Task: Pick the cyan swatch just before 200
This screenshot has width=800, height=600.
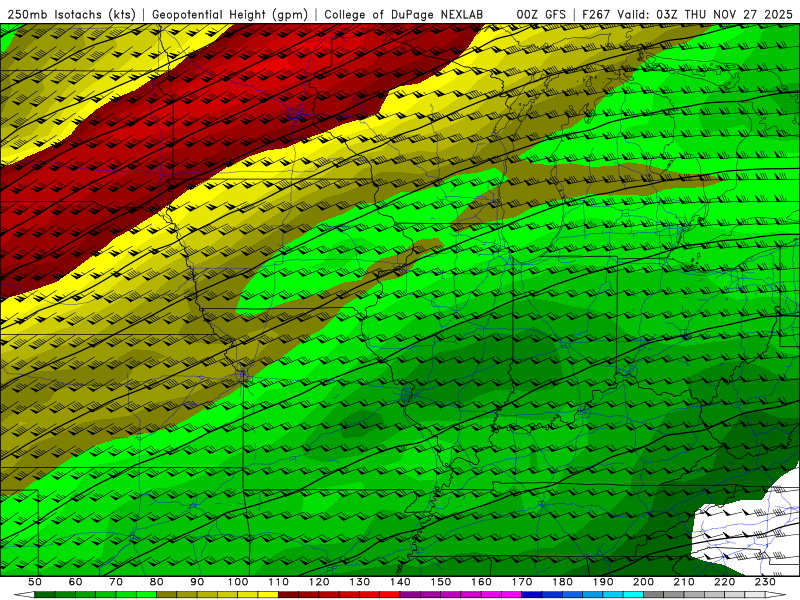Action: (x=633, y=594)
